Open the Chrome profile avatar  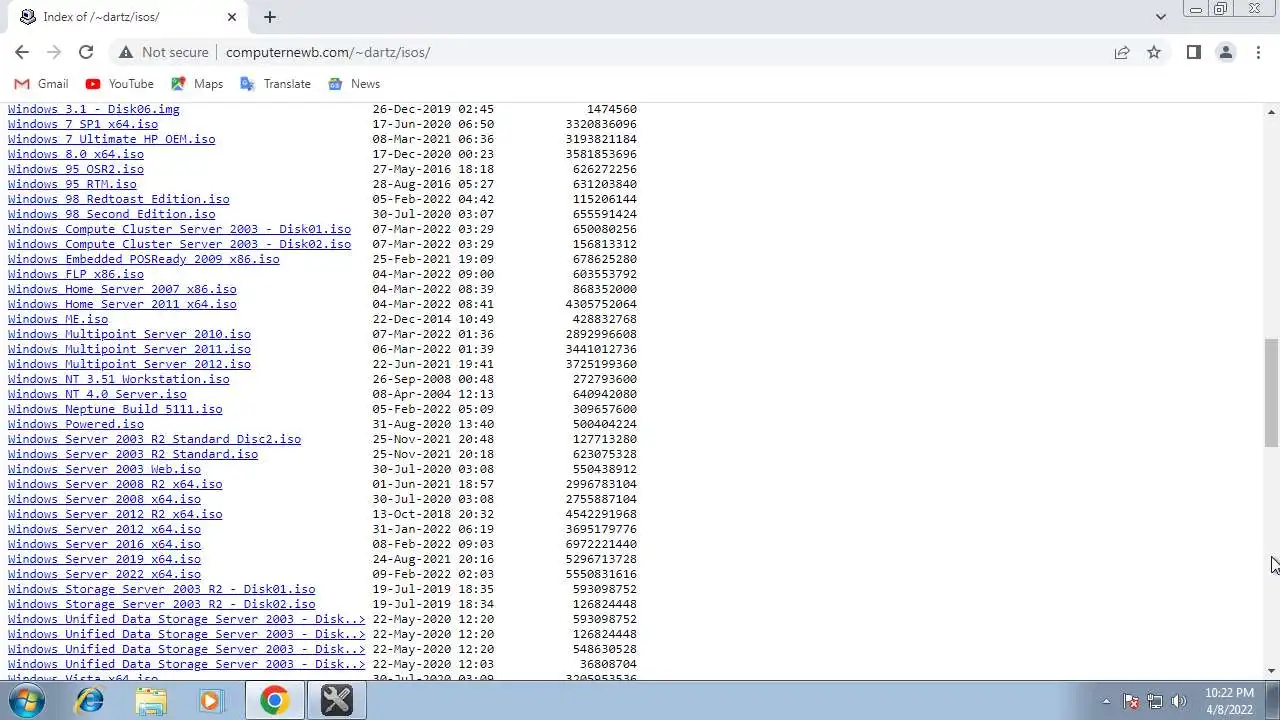pos(1226,52)
